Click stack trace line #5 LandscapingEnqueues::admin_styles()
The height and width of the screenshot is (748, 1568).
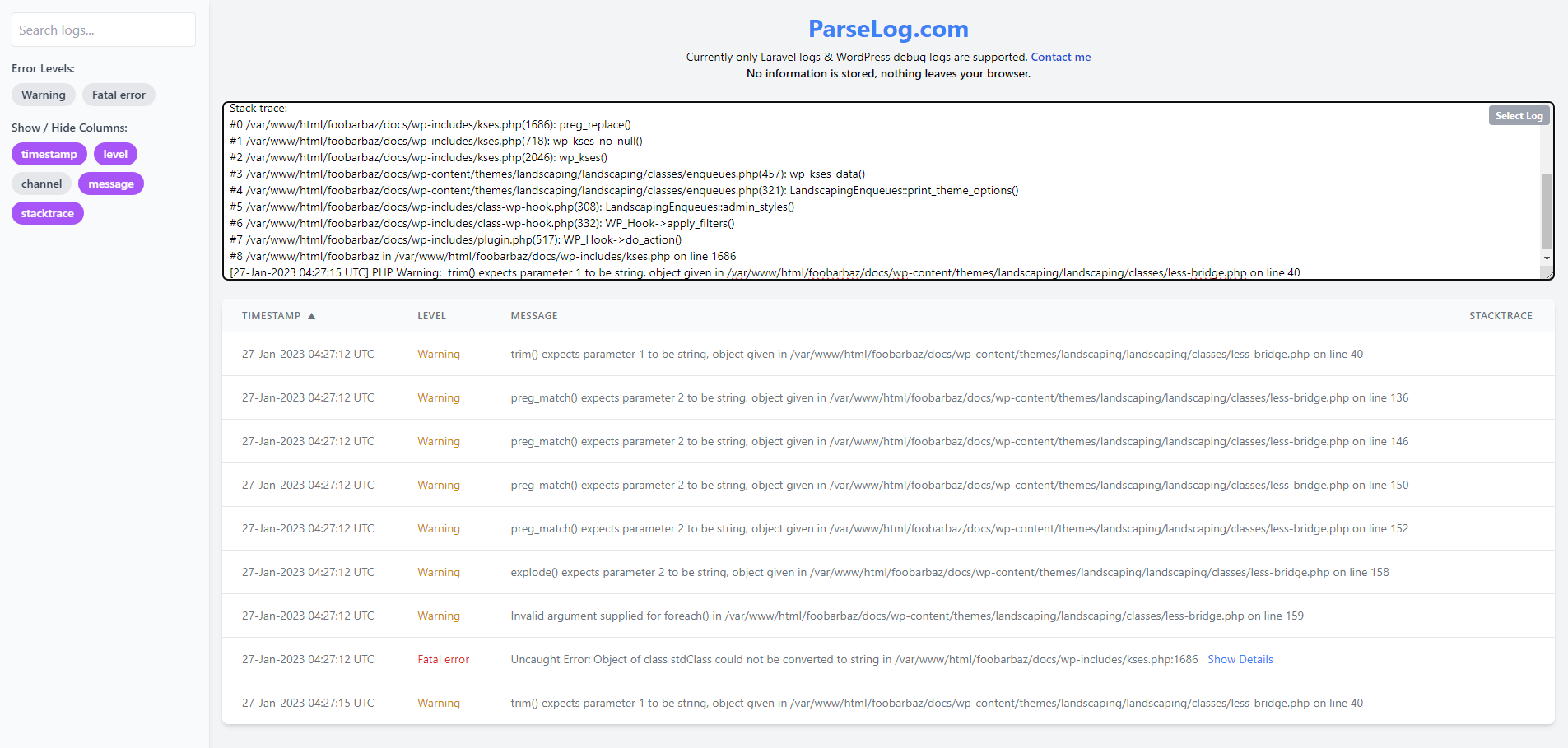[x=512, y=207]
